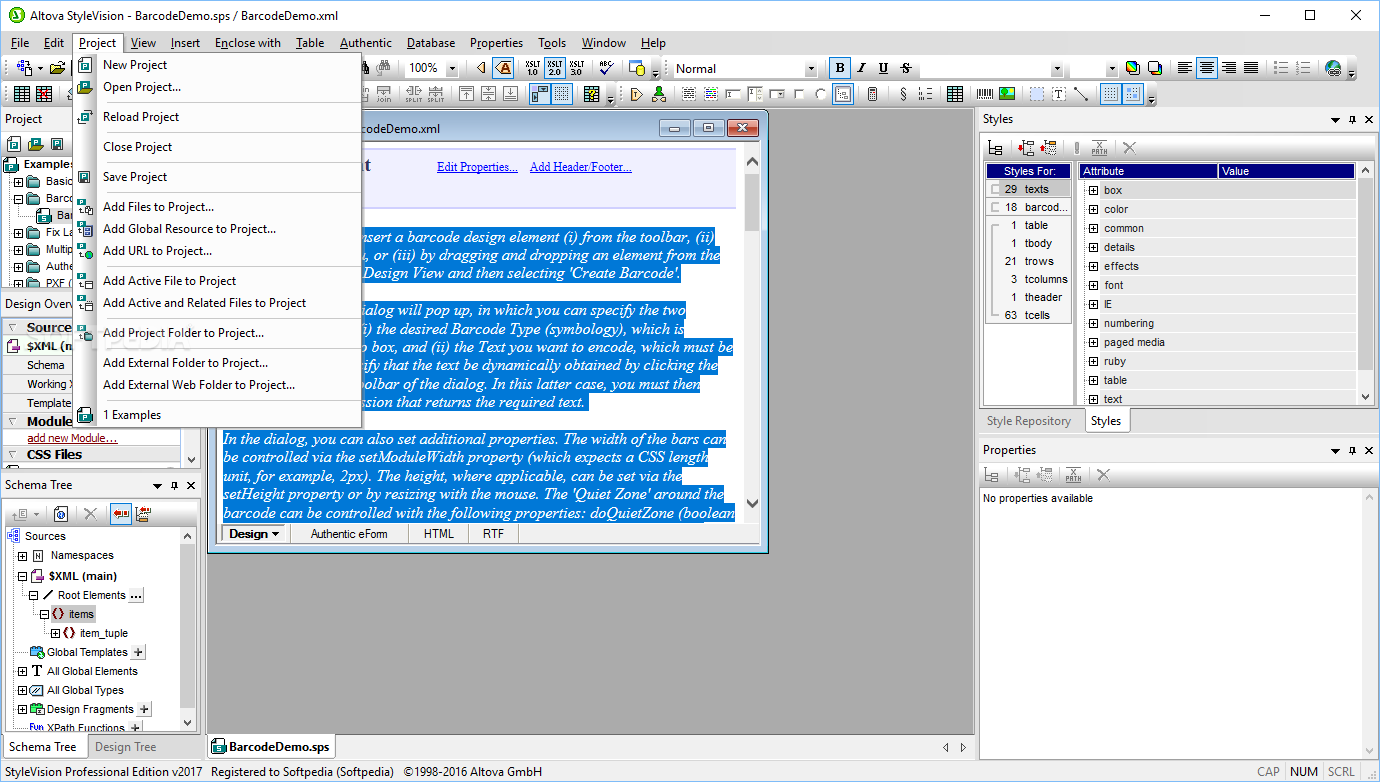
Task: Switch to Authentic eForm tab
Action: click(349, 534)
